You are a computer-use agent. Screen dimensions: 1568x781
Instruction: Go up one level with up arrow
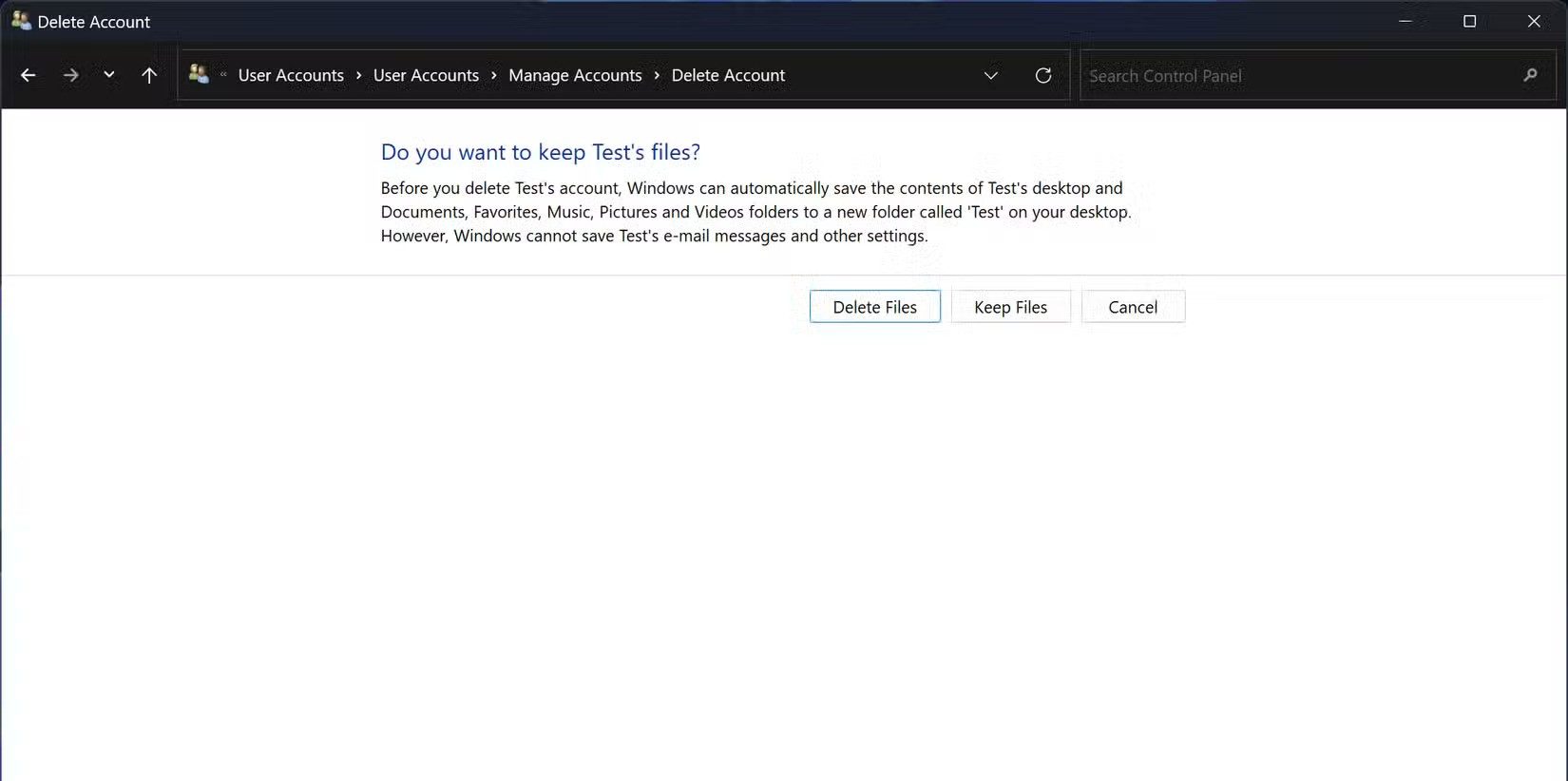[x=149, y=75]
